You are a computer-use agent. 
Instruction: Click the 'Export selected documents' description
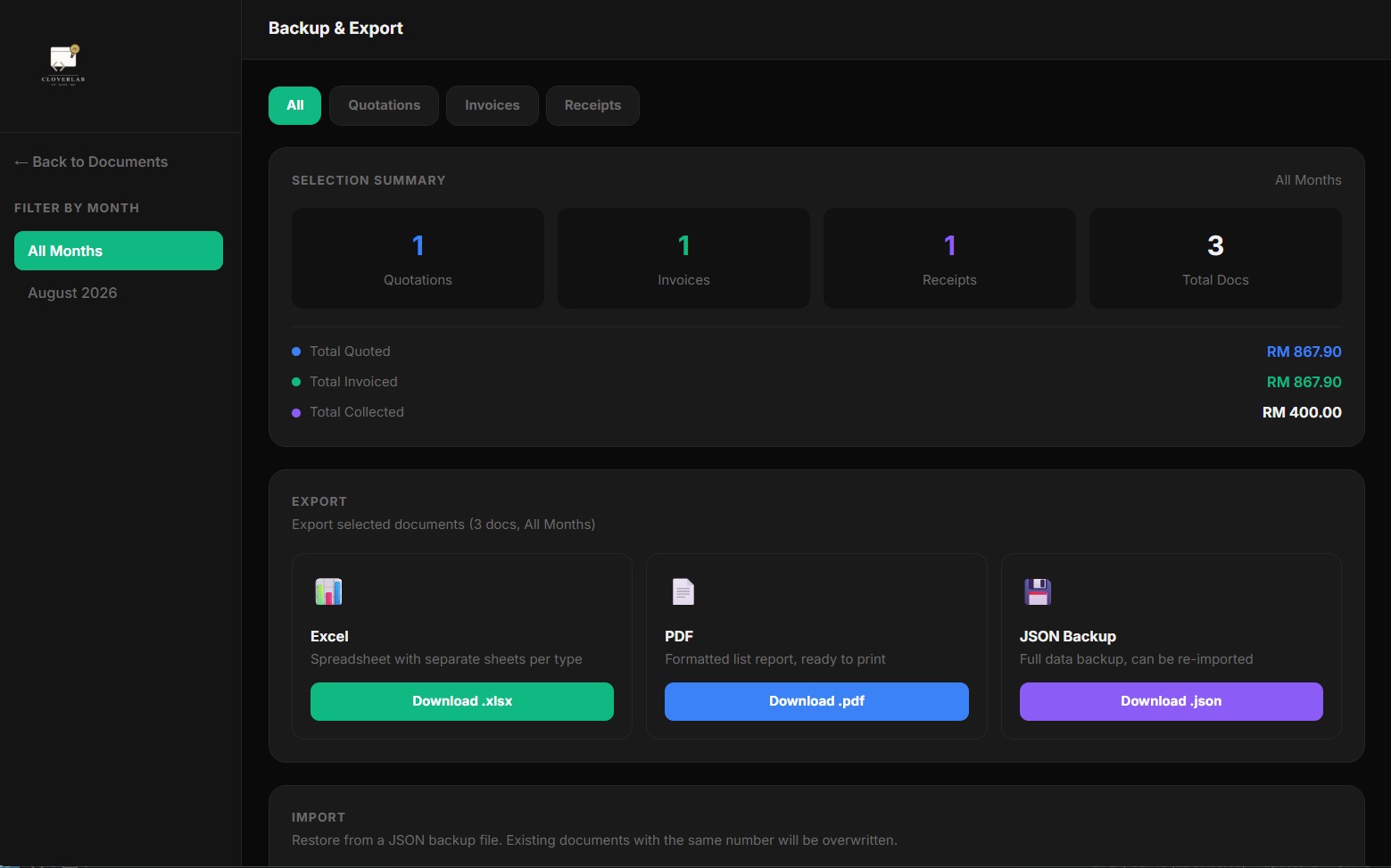(x=443, y=525)
